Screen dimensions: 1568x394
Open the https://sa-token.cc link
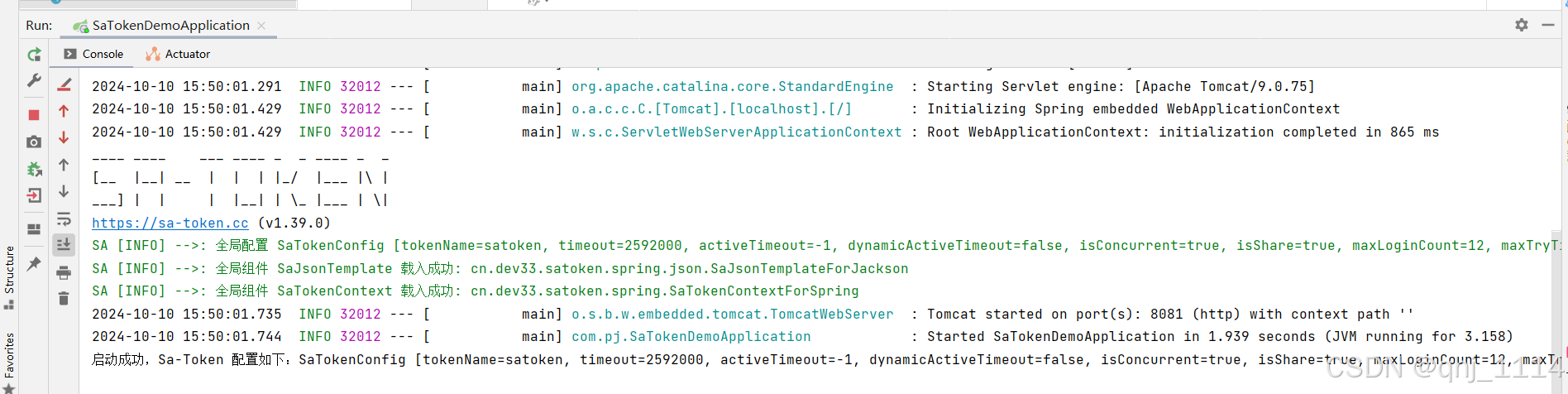[x=170, y=223]
